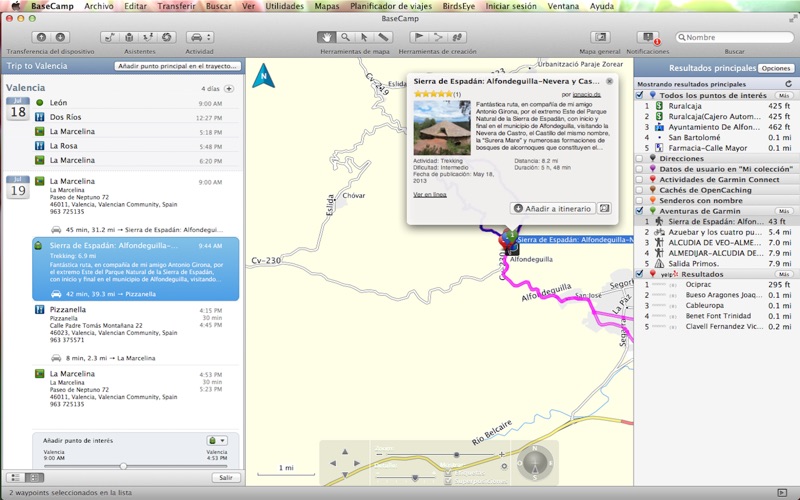800x500 pixels.
Task: Select the zoom magnifier map tool
Action: click(345, 37)
